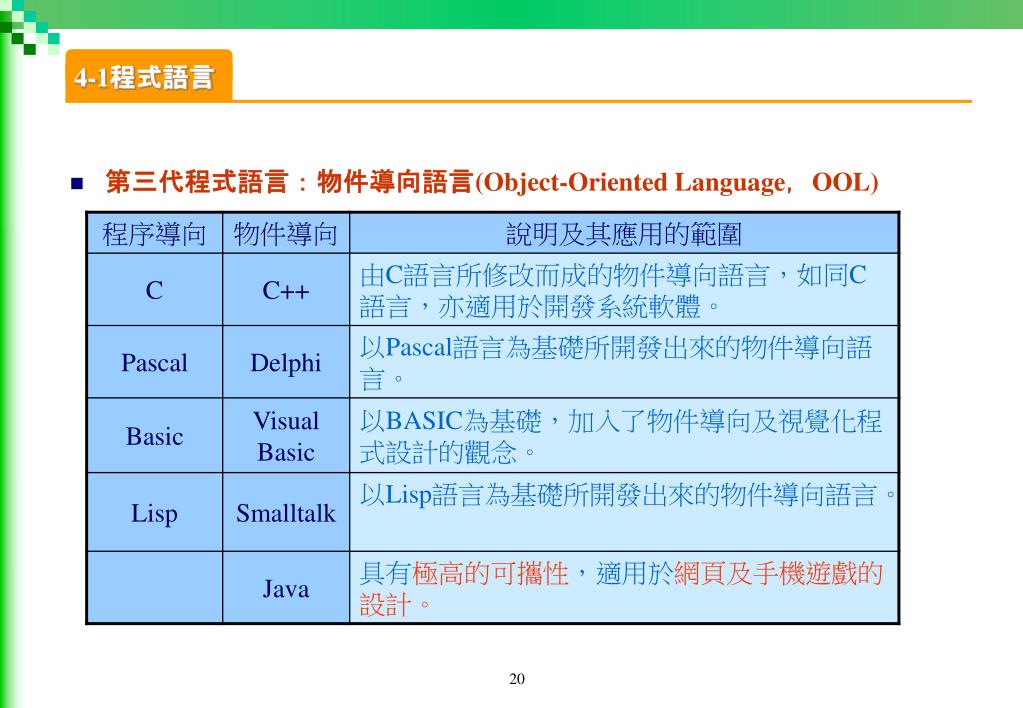Screen dimensions: 1023x708
Task: Click the Java description 具有極高的可攜性
Action: (x=624, y=588)
